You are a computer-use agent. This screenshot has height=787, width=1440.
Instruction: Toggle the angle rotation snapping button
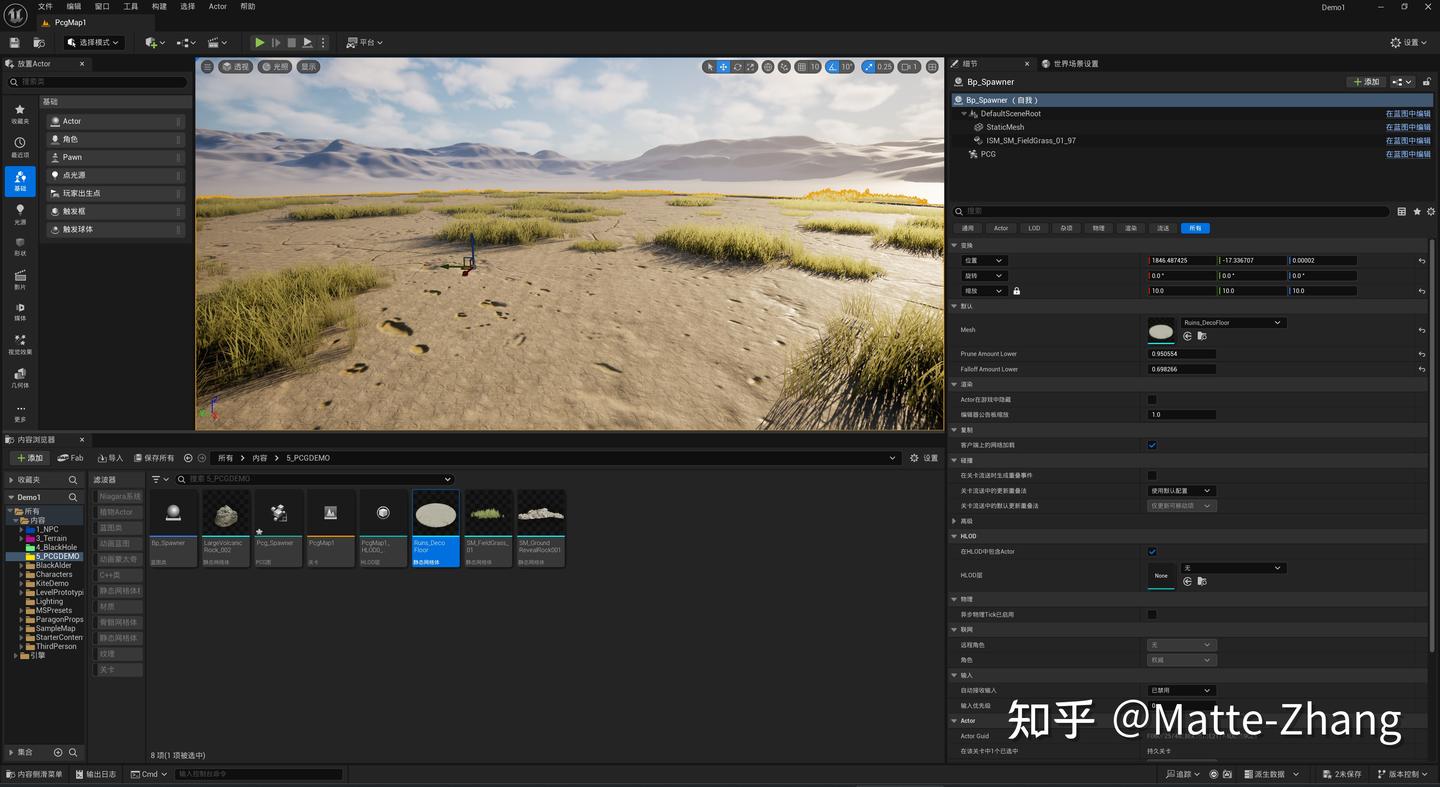click(x=832, y=67)
